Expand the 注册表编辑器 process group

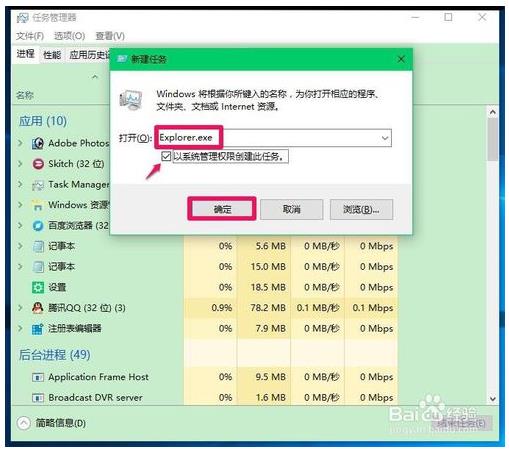pos(20,329)
